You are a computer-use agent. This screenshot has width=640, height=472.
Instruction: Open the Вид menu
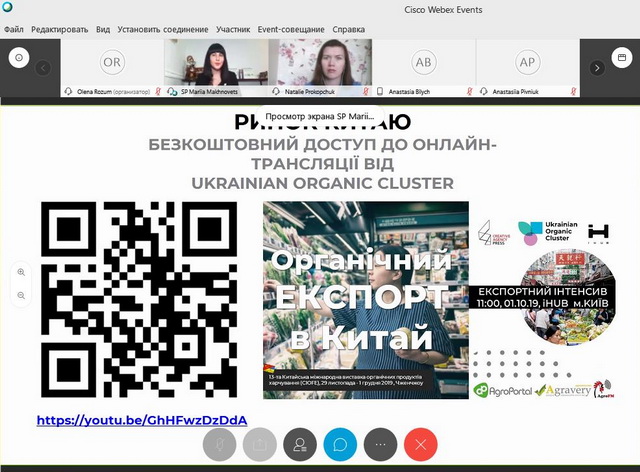tap(103, 29)
